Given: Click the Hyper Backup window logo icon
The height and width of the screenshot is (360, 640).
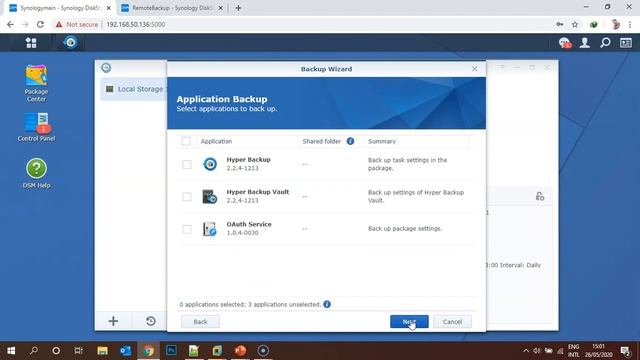Looking at the screenshot, I should click(106, 68).
